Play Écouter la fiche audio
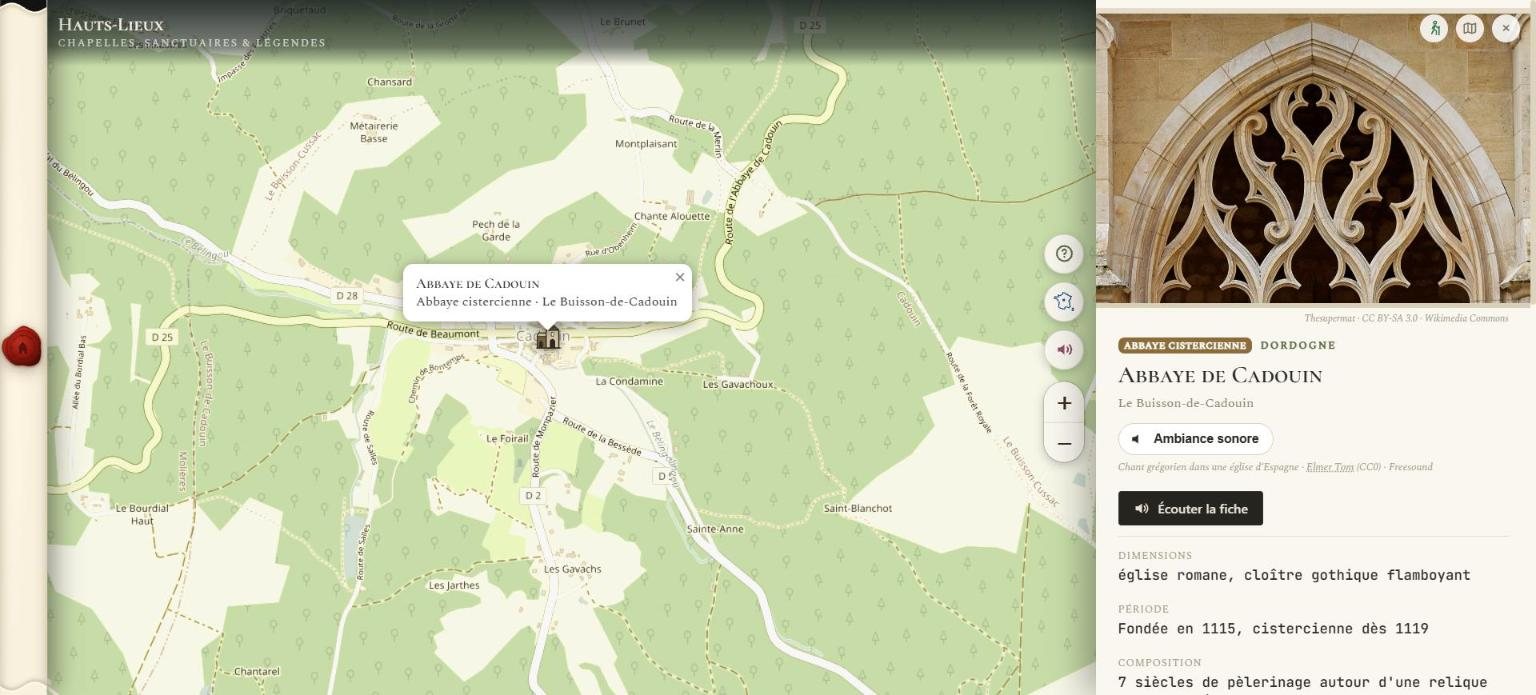Screen dimensions: 1536x695 point(1190,508)
